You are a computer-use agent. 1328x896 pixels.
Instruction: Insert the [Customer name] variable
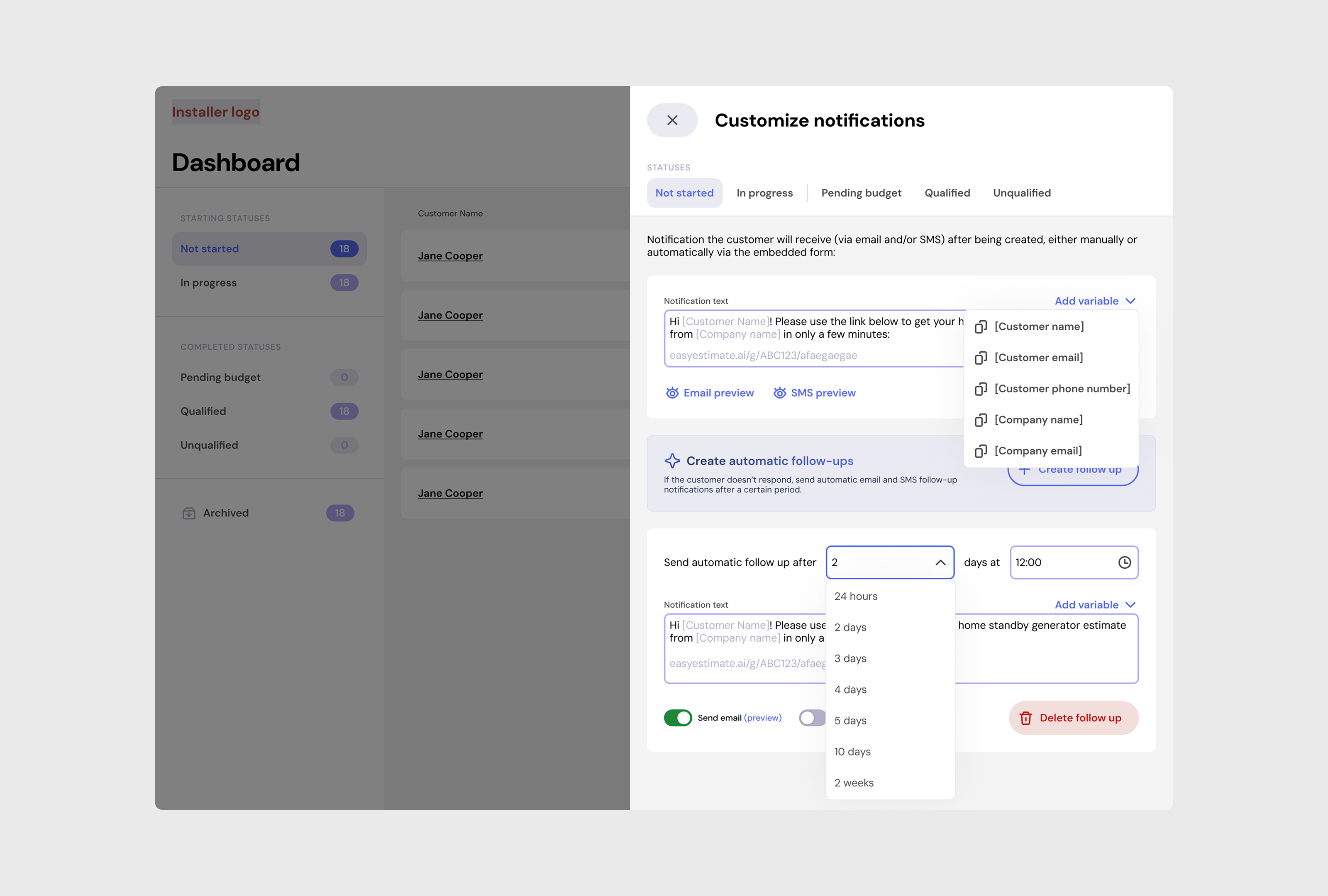pyautogui.click(x=1051, y=326)
